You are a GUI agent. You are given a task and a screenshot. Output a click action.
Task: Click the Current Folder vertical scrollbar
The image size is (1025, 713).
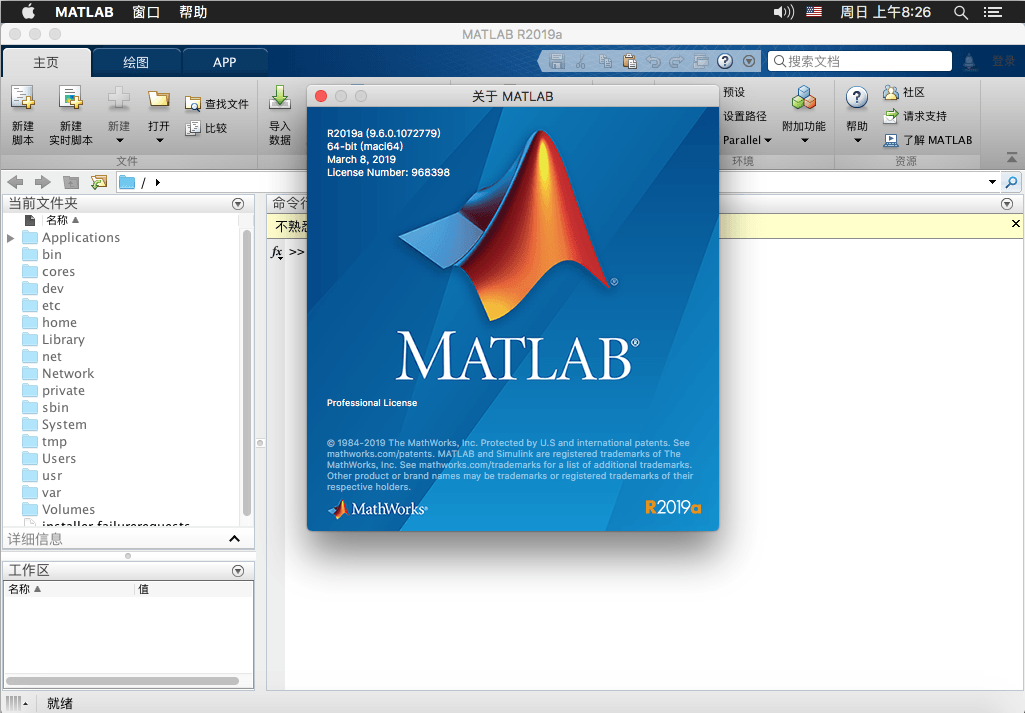coord(247,373)
